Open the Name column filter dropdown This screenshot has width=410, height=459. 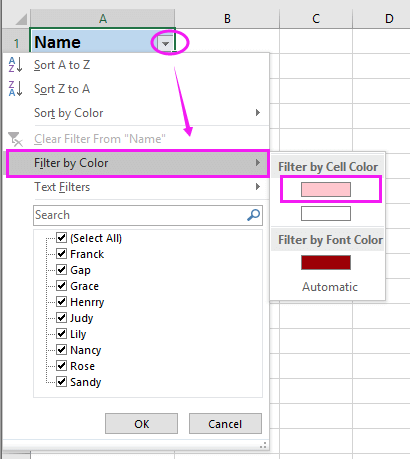point(166,43)
